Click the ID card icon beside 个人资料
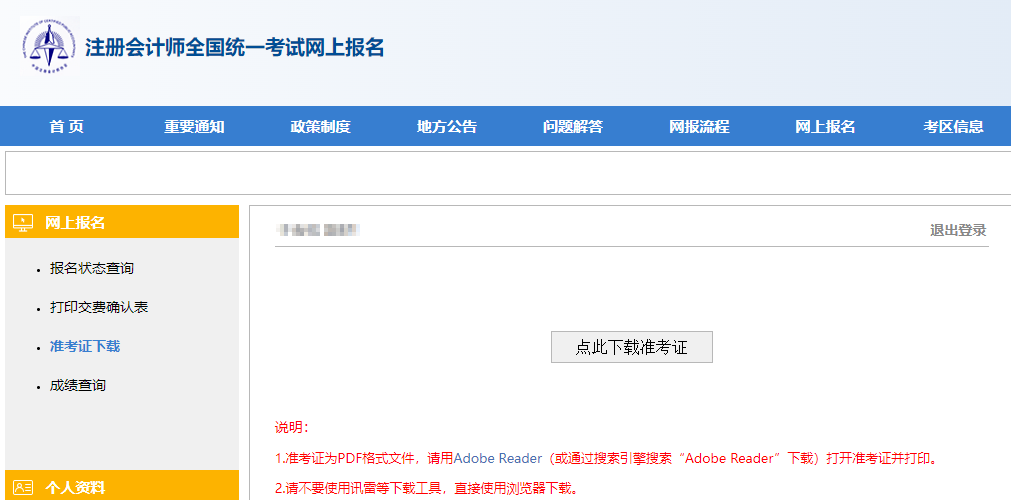Viewport: 1011px width, 500px height. [x=23, y=488]
